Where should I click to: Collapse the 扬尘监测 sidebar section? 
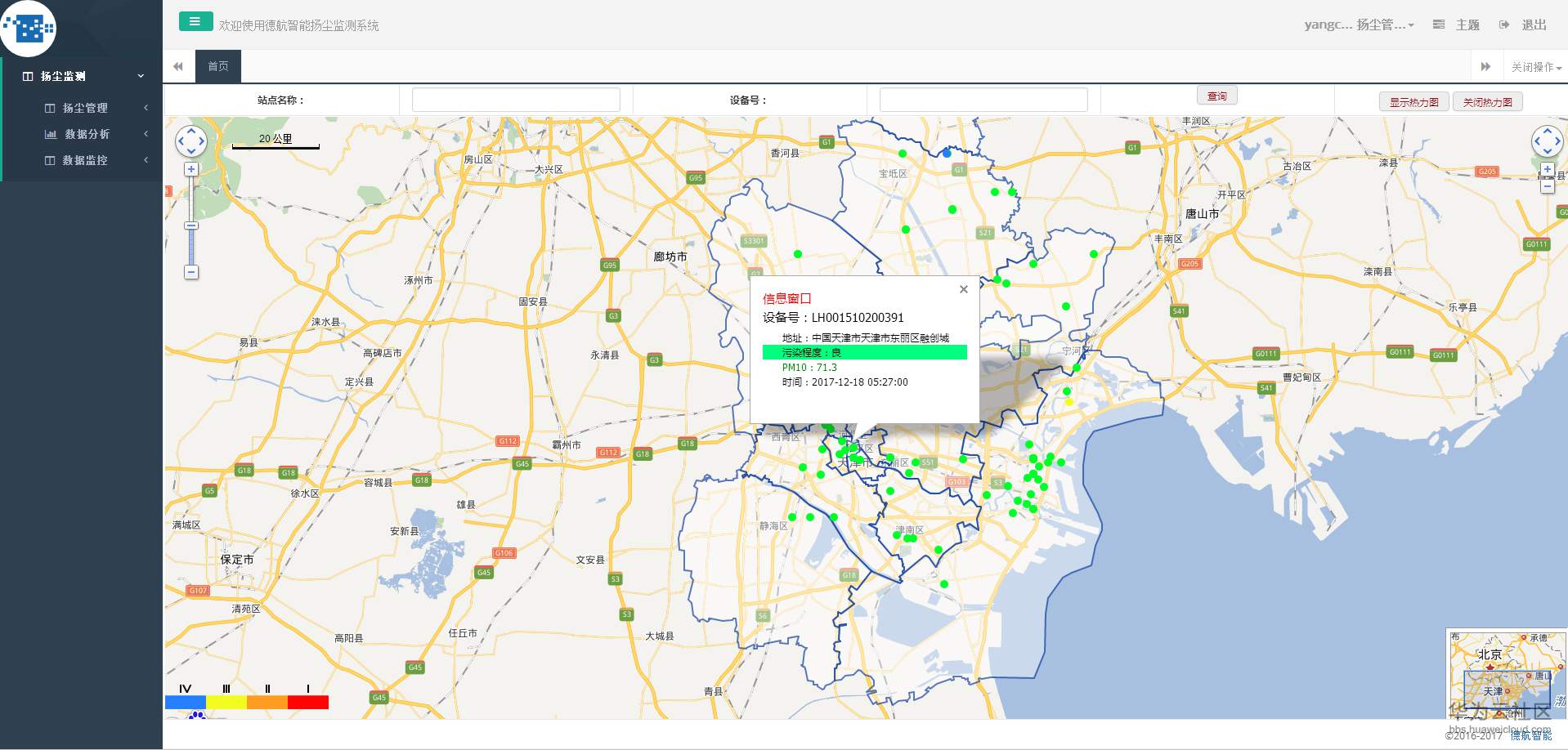82,76
